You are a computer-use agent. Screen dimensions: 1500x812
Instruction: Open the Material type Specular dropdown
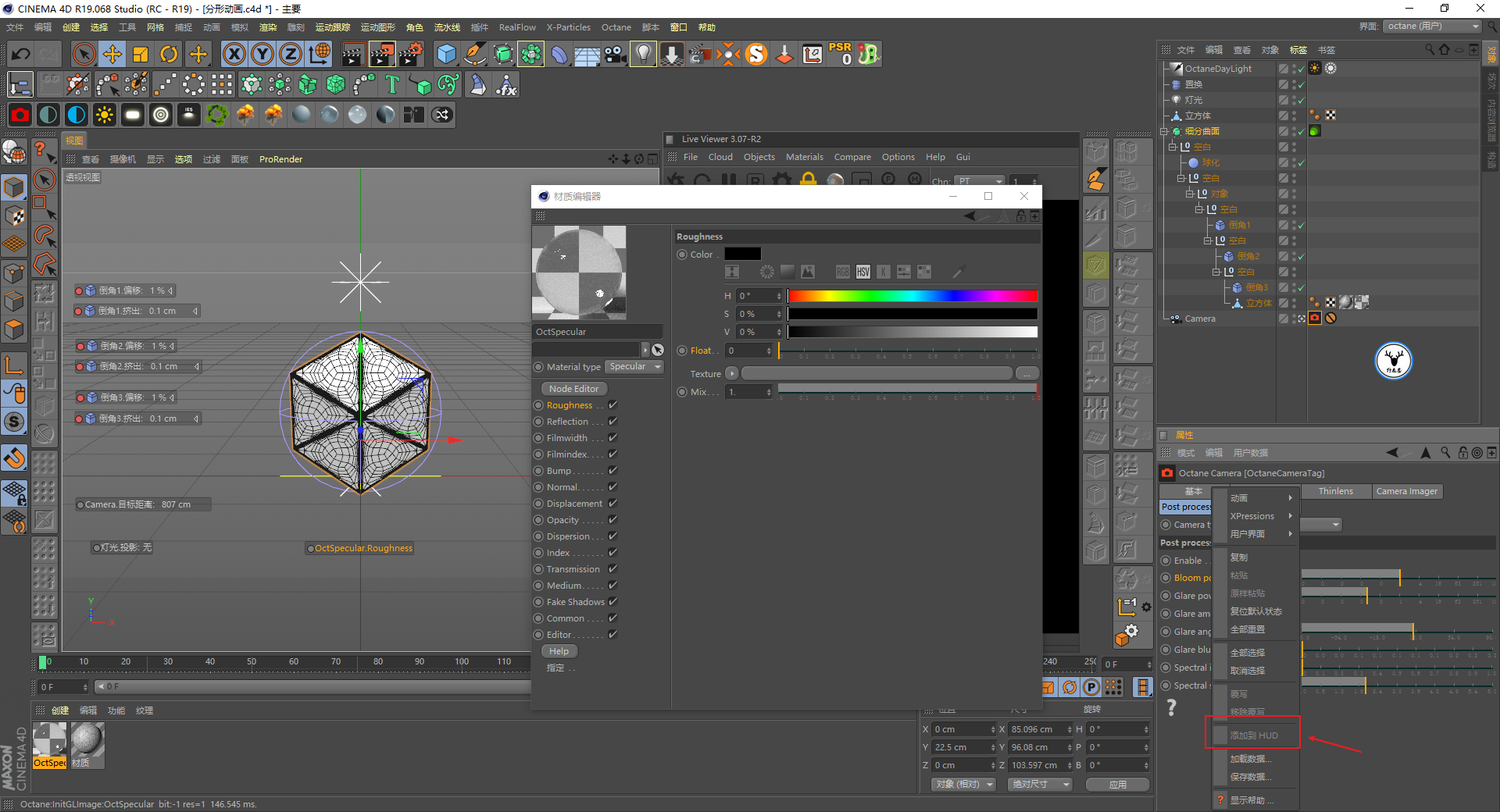coord(635,367)
